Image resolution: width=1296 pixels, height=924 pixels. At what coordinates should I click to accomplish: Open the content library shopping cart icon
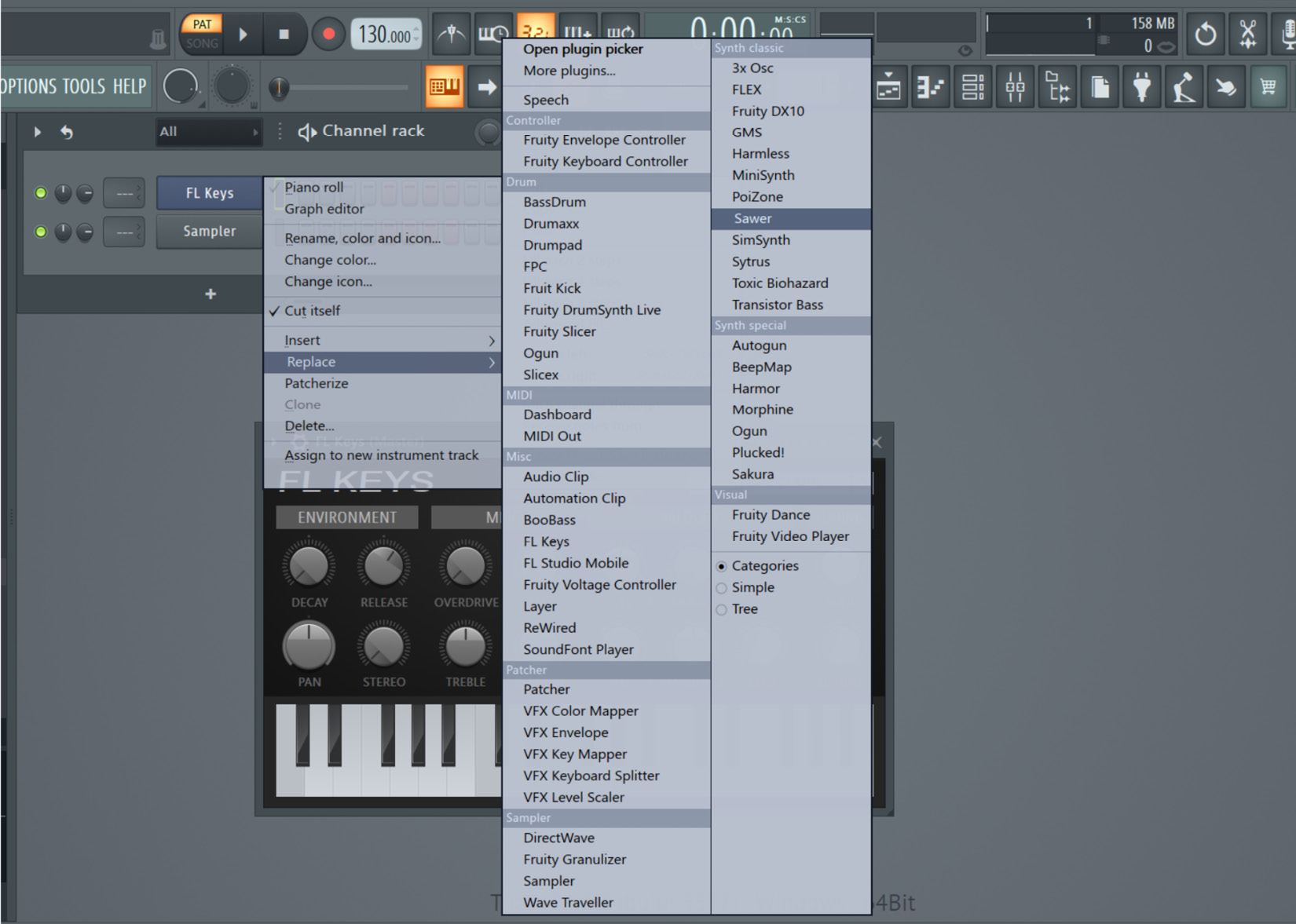coord(1269,87)
